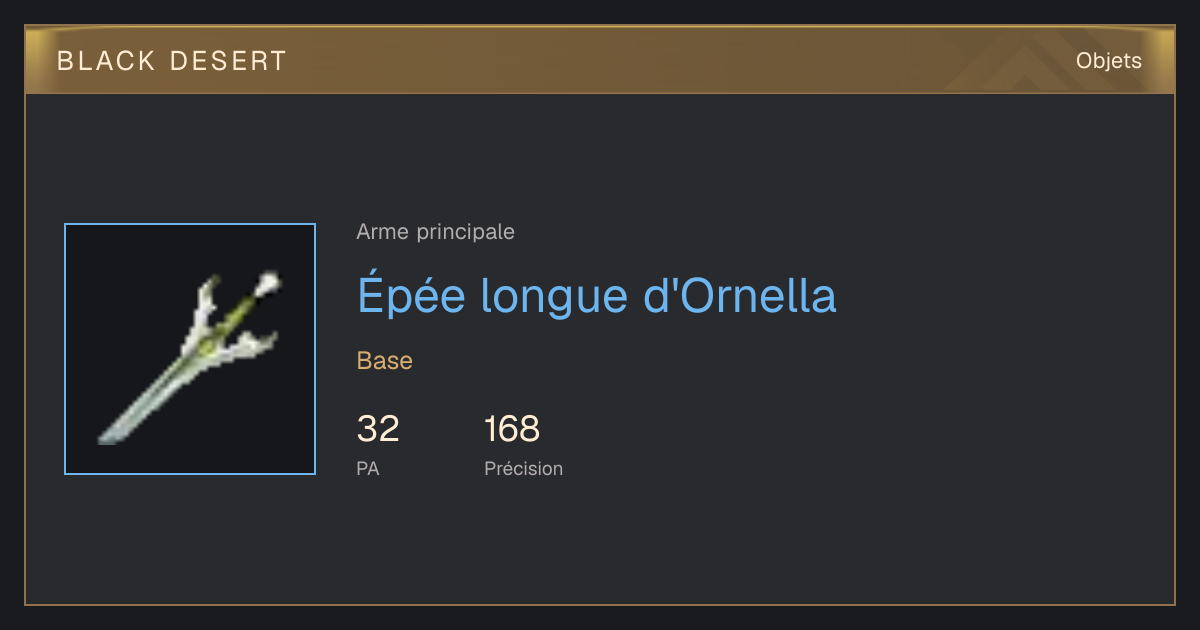Open the Objets category link
The width and height of the screenshot is (1200, 630).
tap(1108, 60)
